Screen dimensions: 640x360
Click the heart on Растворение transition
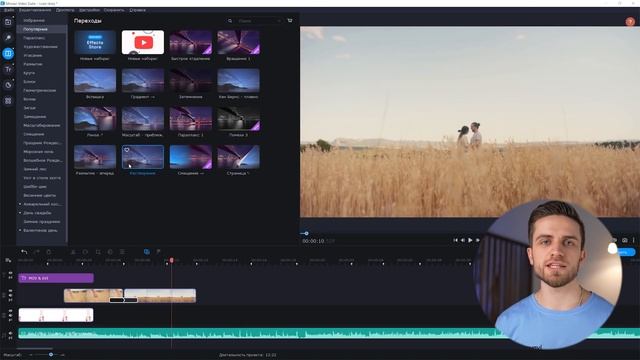point(127,150)
